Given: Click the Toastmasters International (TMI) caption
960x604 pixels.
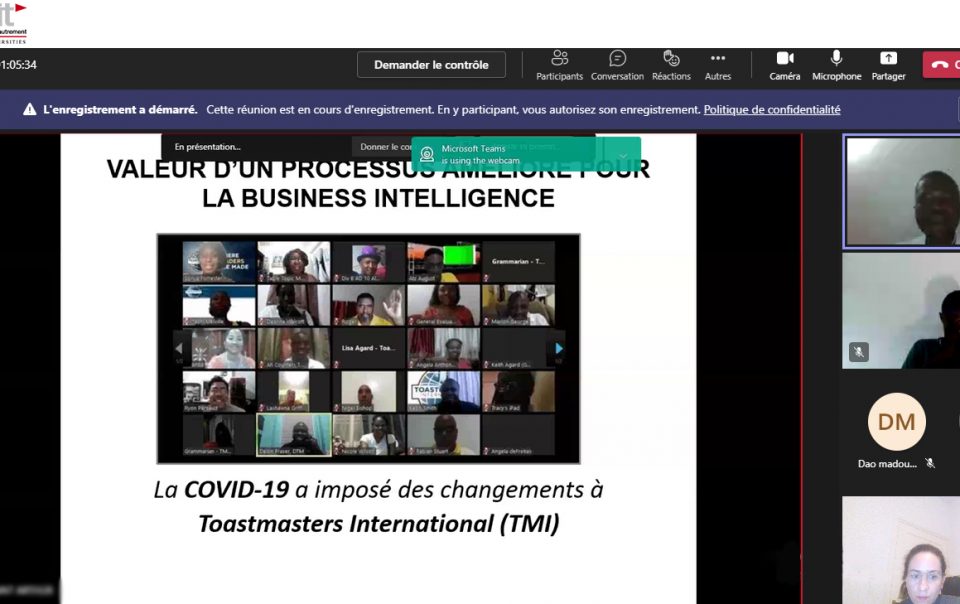Looking at the screenshot, I should pyautogui.click(x=378, y=524).
